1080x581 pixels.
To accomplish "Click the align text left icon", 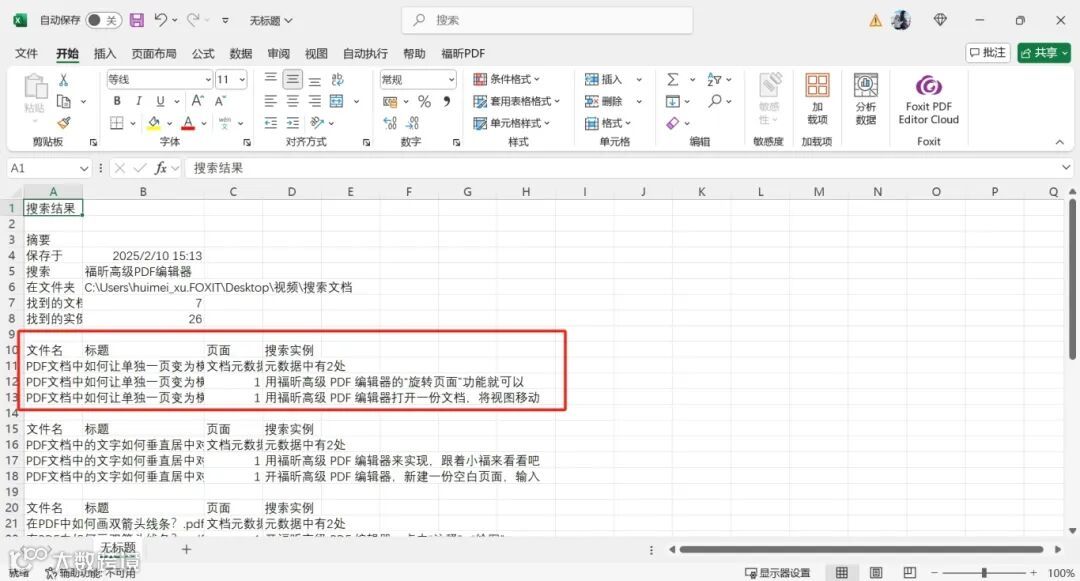I will (x=271, y=101).
